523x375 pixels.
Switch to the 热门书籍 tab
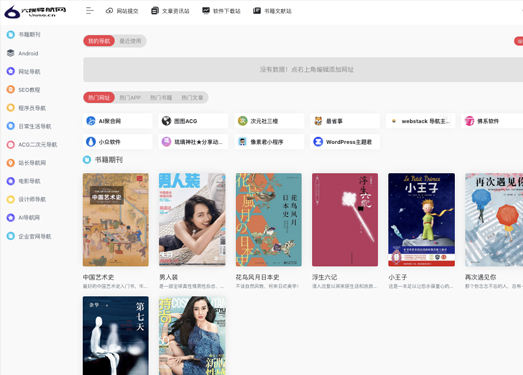point(161,97)
